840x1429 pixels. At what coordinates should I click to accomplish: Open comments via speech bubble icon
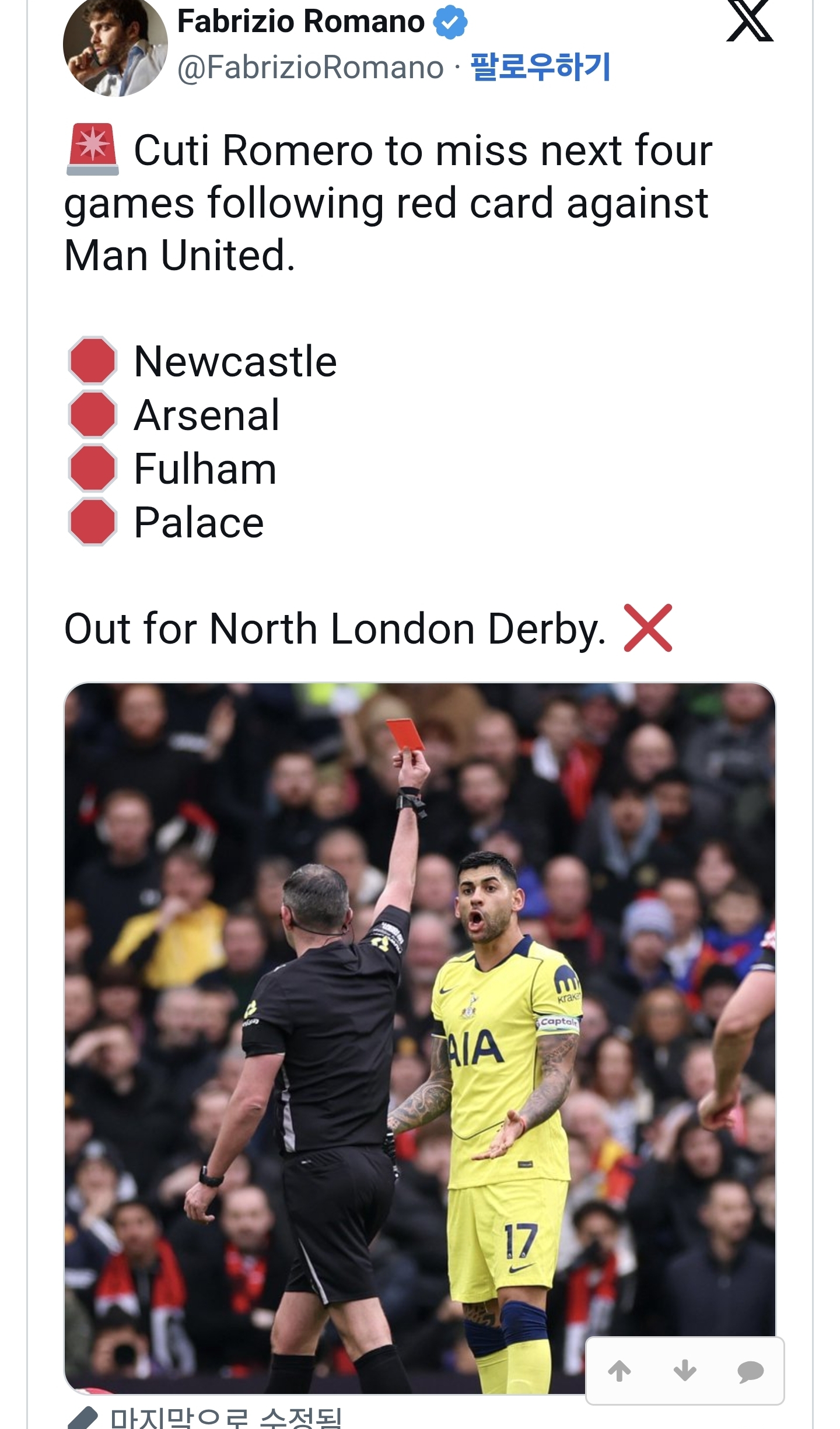click(750, 1371)
